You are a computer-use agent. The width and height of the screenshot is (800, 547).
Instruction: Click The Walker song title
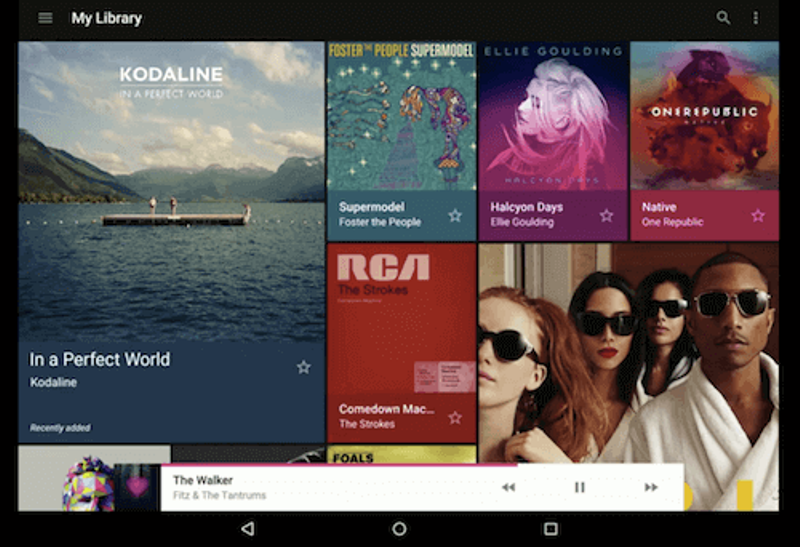pyautogui.click(x=203, y=480)
